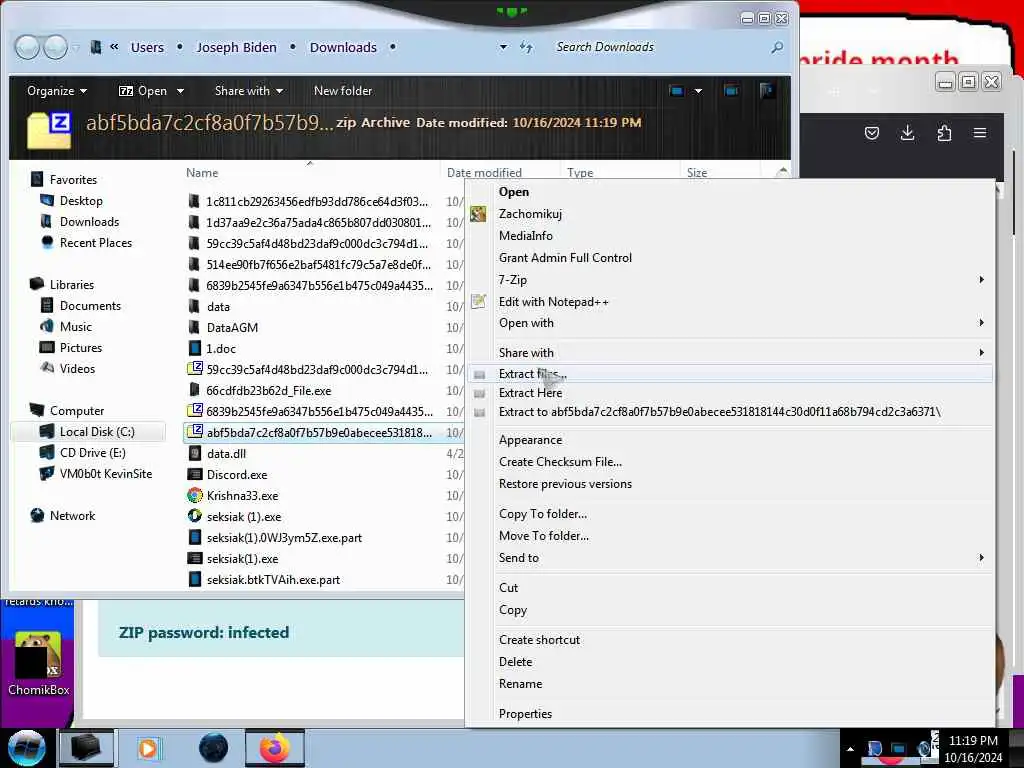Image resolution: width=1024 pixels, height=768 pixels.
Task: Open the Organize dropdown menu
Action: pos(57,91)
